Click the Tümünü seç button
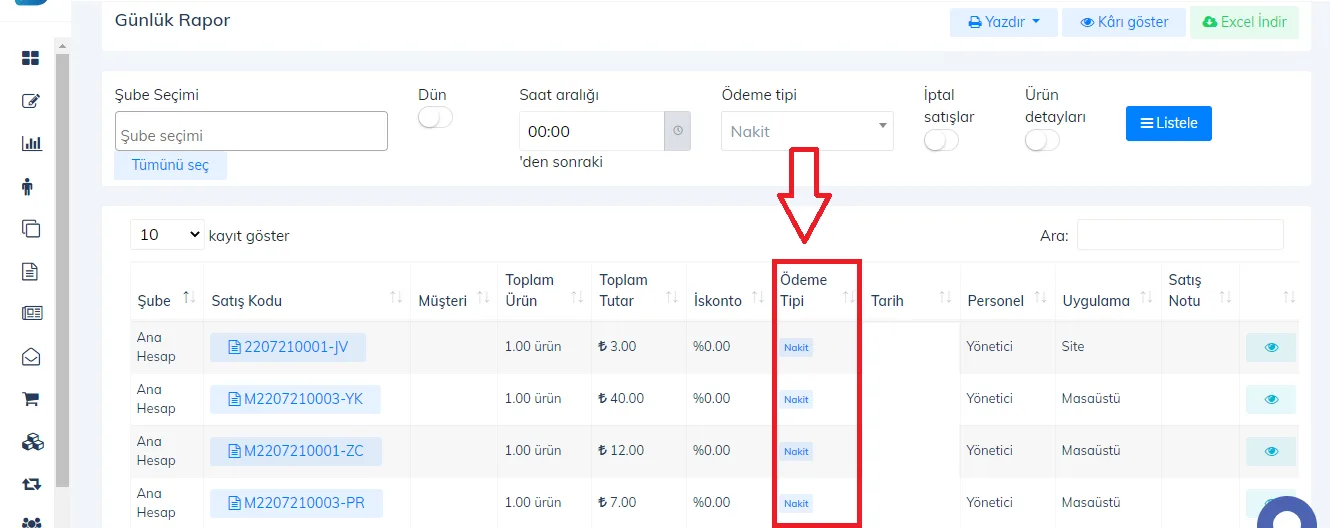The width and height of the screenshot is (1330, 528). coord(170,165)
